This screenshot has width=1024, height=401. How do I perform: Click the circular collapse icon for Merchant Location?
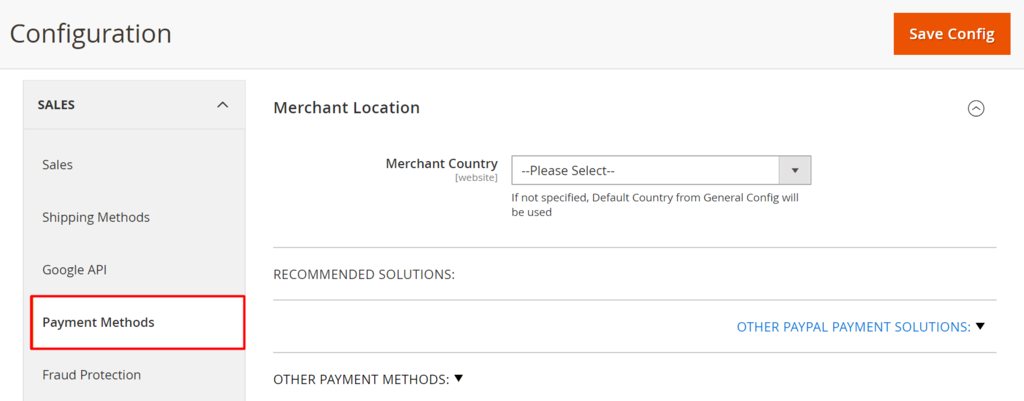(976, 108)
